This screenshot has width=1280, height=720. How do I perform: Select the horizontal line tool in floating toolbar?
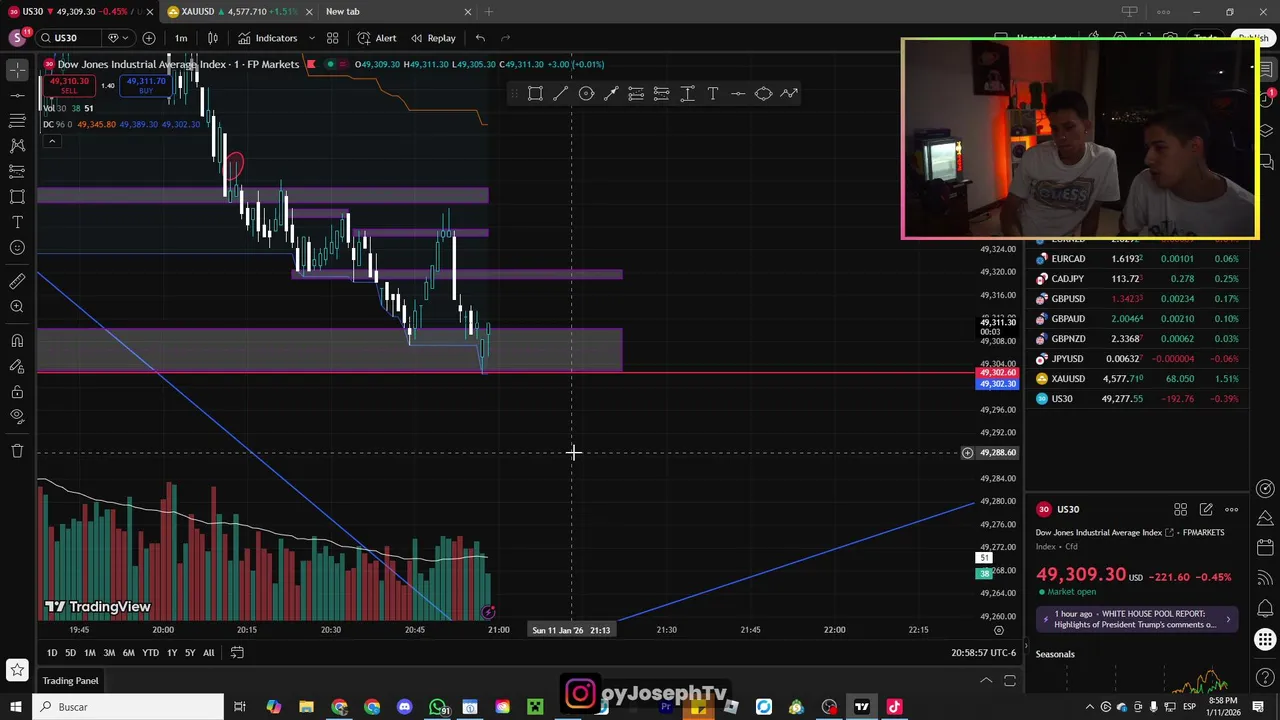(738, 93)
